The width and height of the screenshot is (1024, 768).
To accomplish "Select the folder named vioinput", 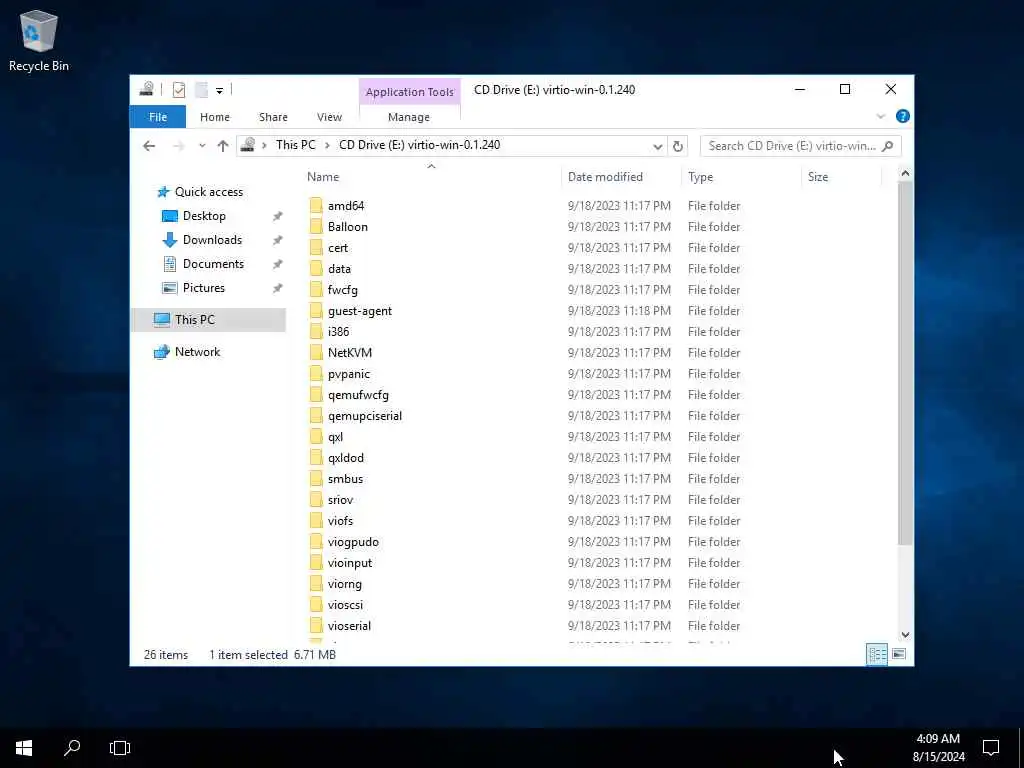I will pos(349,563).
